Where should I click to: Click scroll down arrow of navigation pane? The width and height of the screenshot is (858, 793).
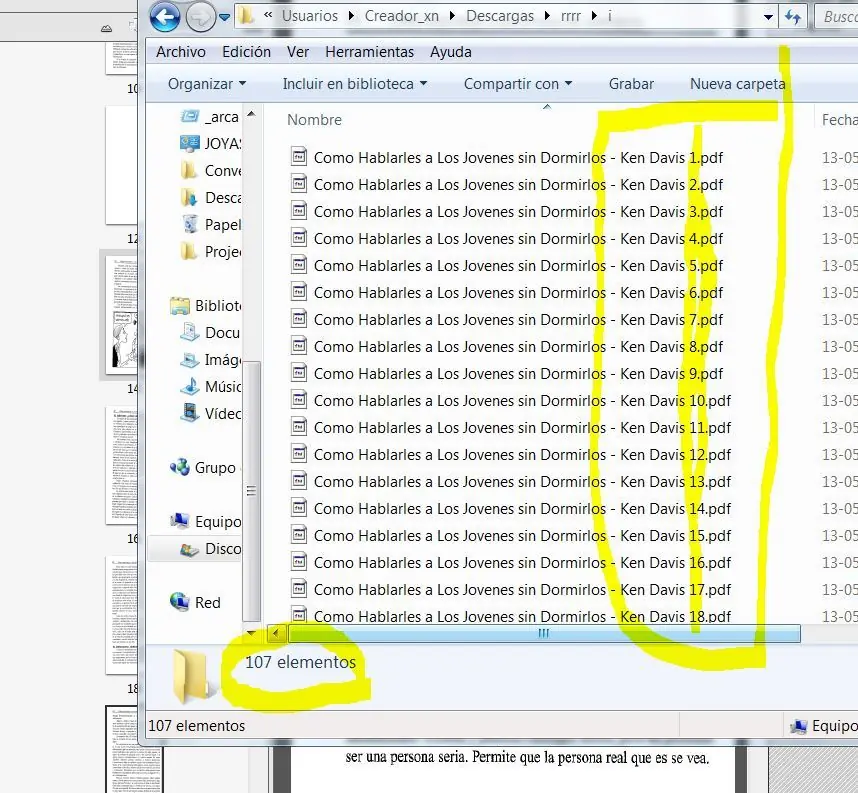pos(251,633)
